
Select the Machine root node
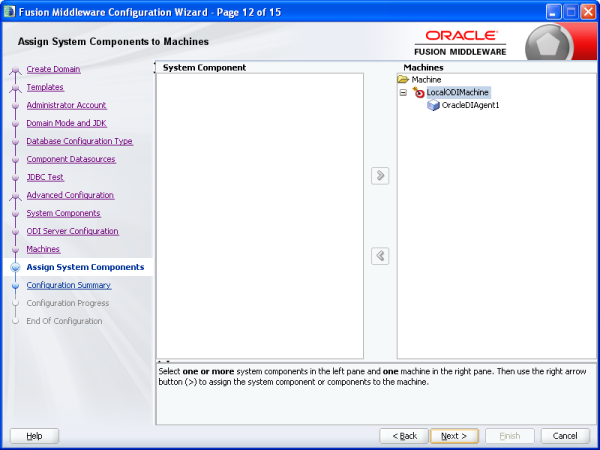427,79
